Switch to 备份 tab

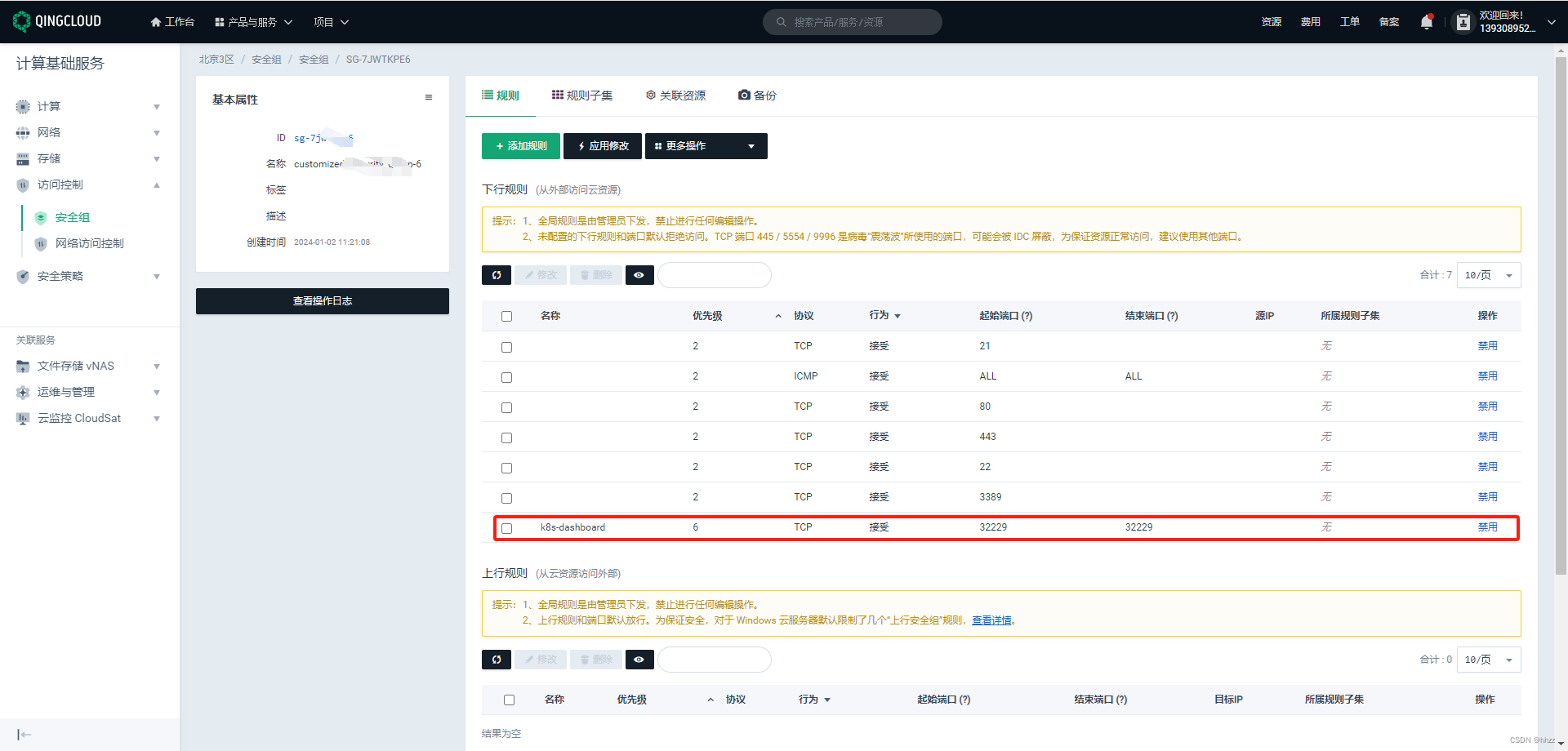pos(757,96)
